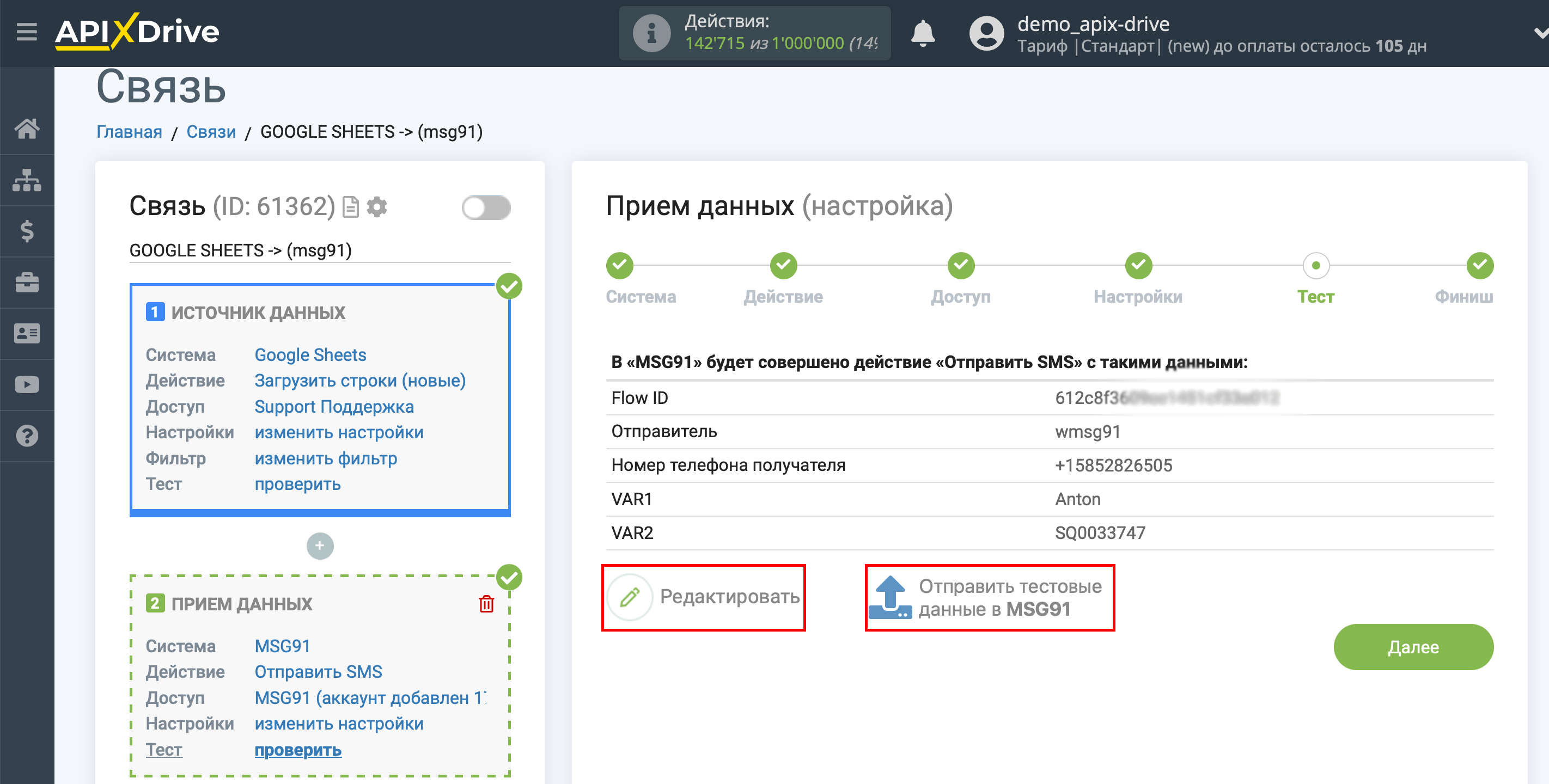Click the Далее button

pyautogui.click(x=1413, y=647)
